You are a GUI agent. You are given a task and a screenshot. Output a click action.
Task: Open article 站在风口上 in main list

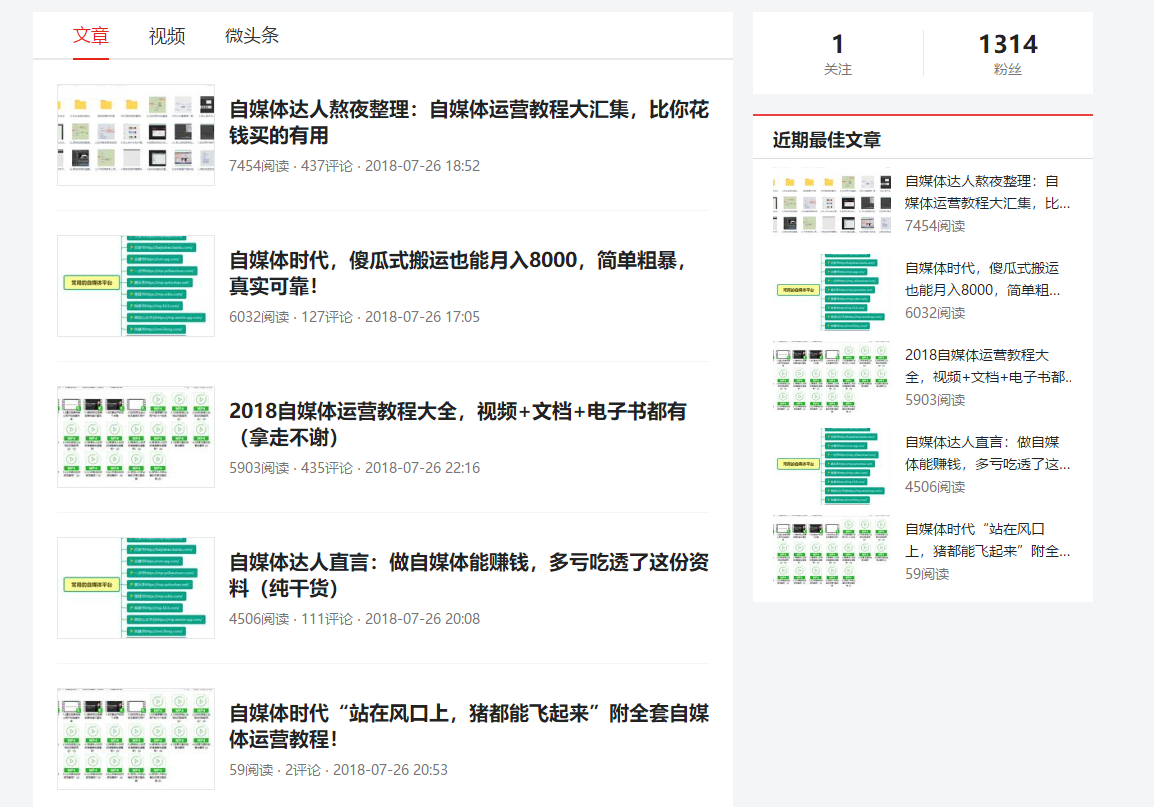[x=468, y=726]
